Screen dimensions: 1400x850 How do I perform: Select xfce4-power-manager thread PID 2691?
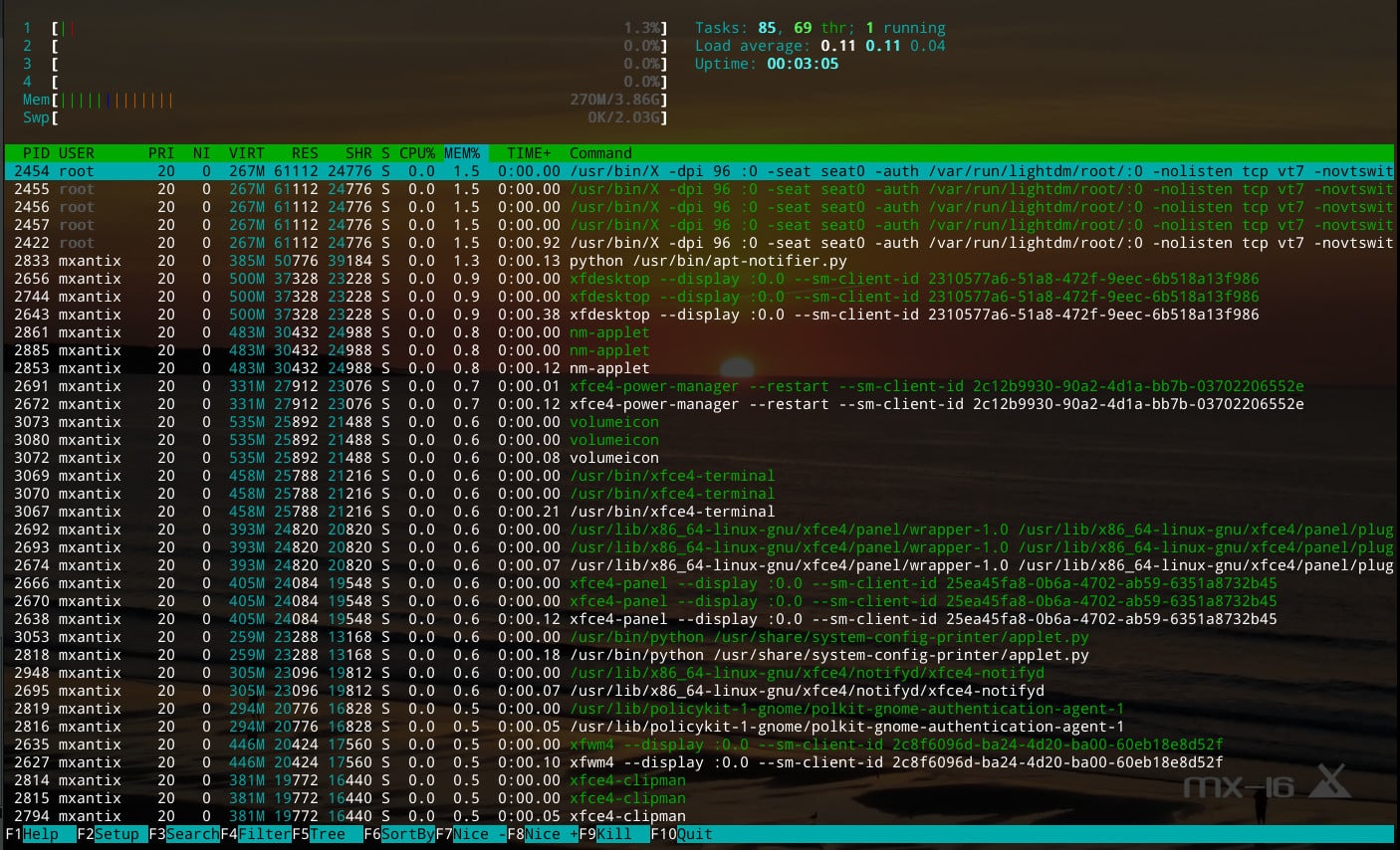coord(699,386)
